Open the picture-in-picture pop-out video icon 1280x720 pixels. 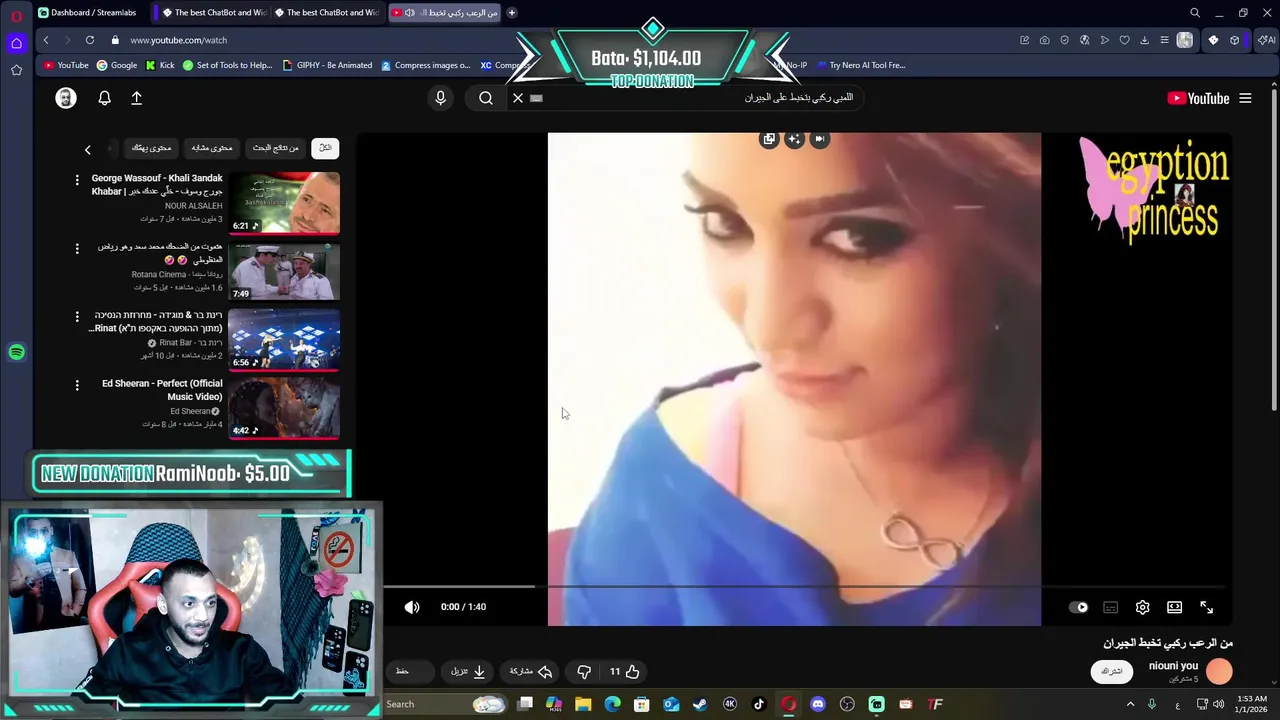[769, 139]
